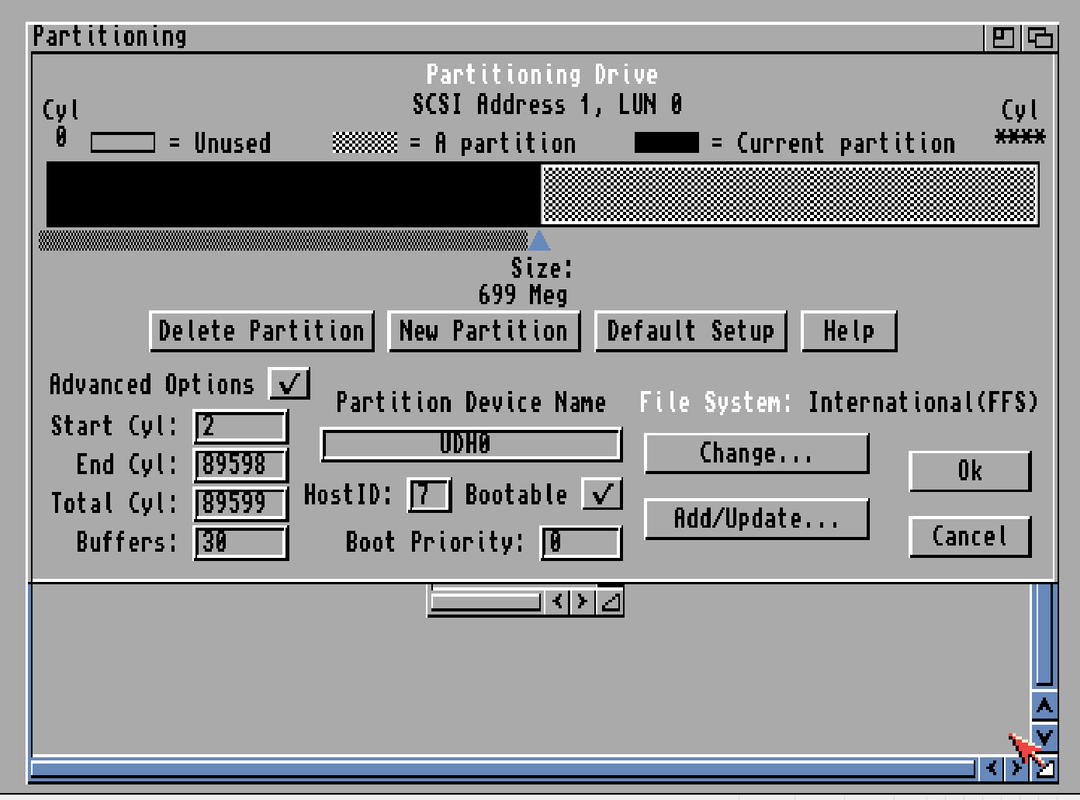Focus the Buffers field
This screenshot has width=1080, height=800.
pos(240,542)
